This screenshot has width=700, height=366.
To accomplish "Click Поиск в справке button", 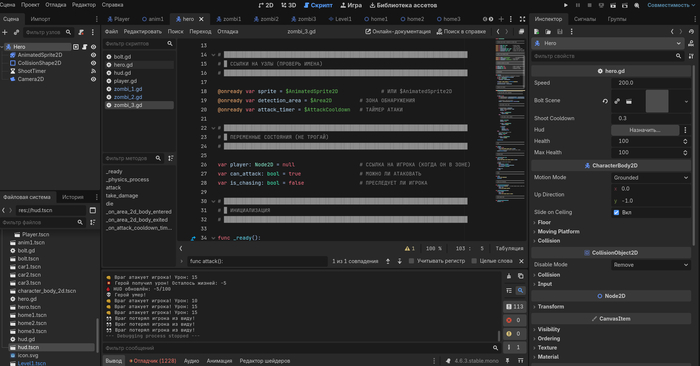I will click(461, 32).
